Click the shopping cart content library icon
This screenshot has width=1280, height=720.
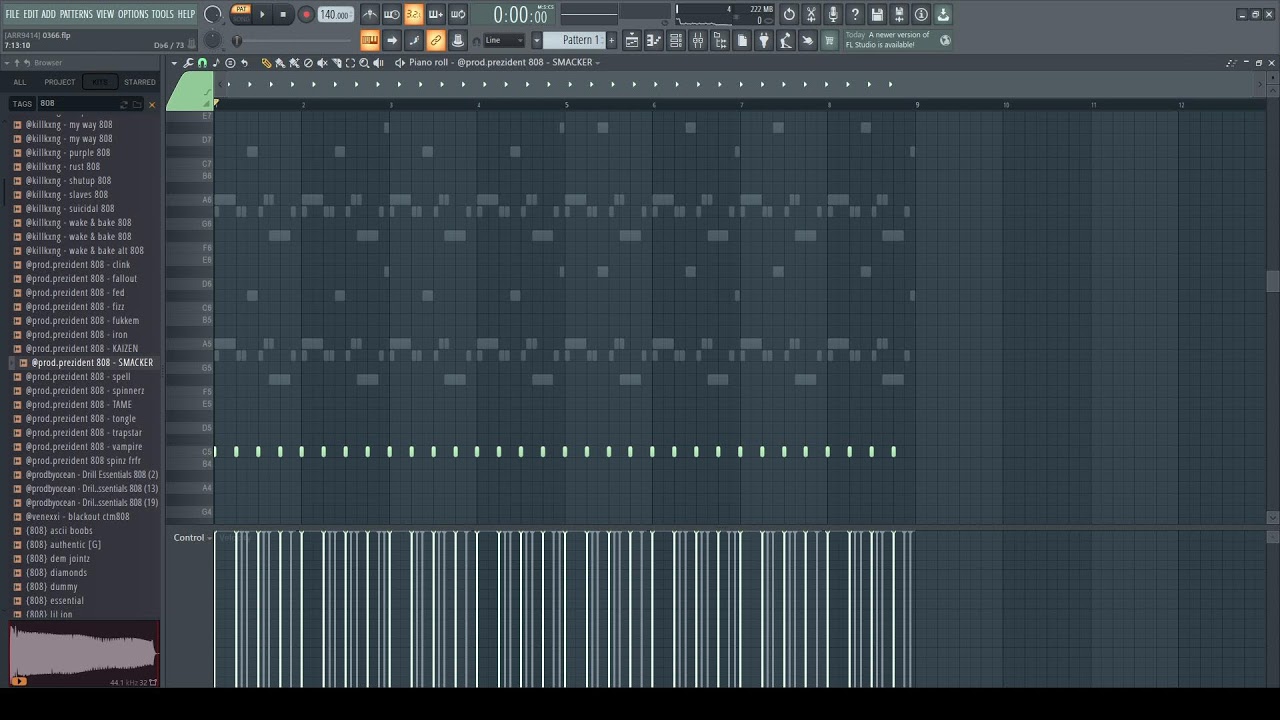coord(830,40)
